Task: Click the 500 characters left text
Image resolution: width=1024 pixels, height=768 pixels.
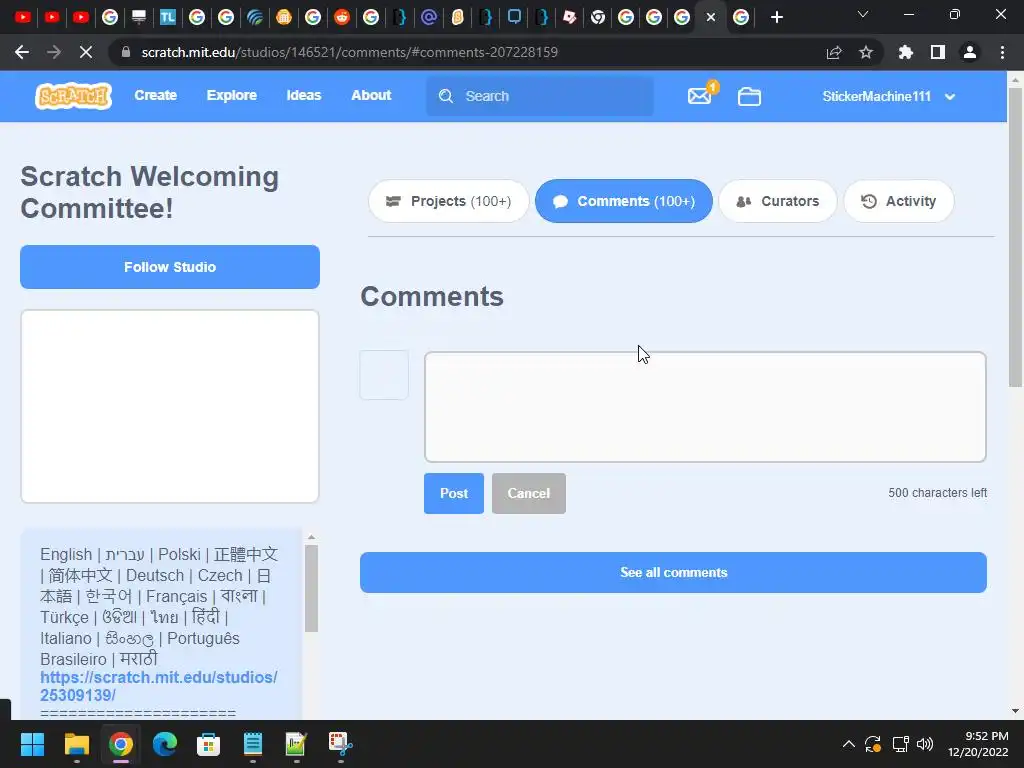Action: tap(937, 493)
